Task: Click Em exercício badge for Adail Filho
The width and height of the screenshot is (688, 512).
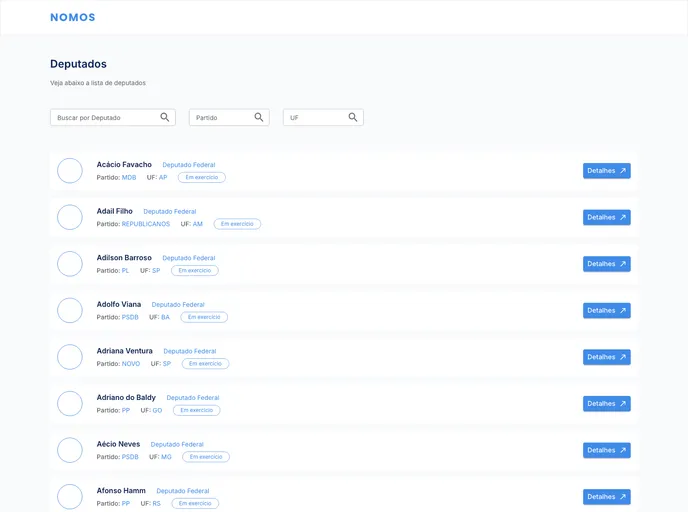Action: click(237, 224)
